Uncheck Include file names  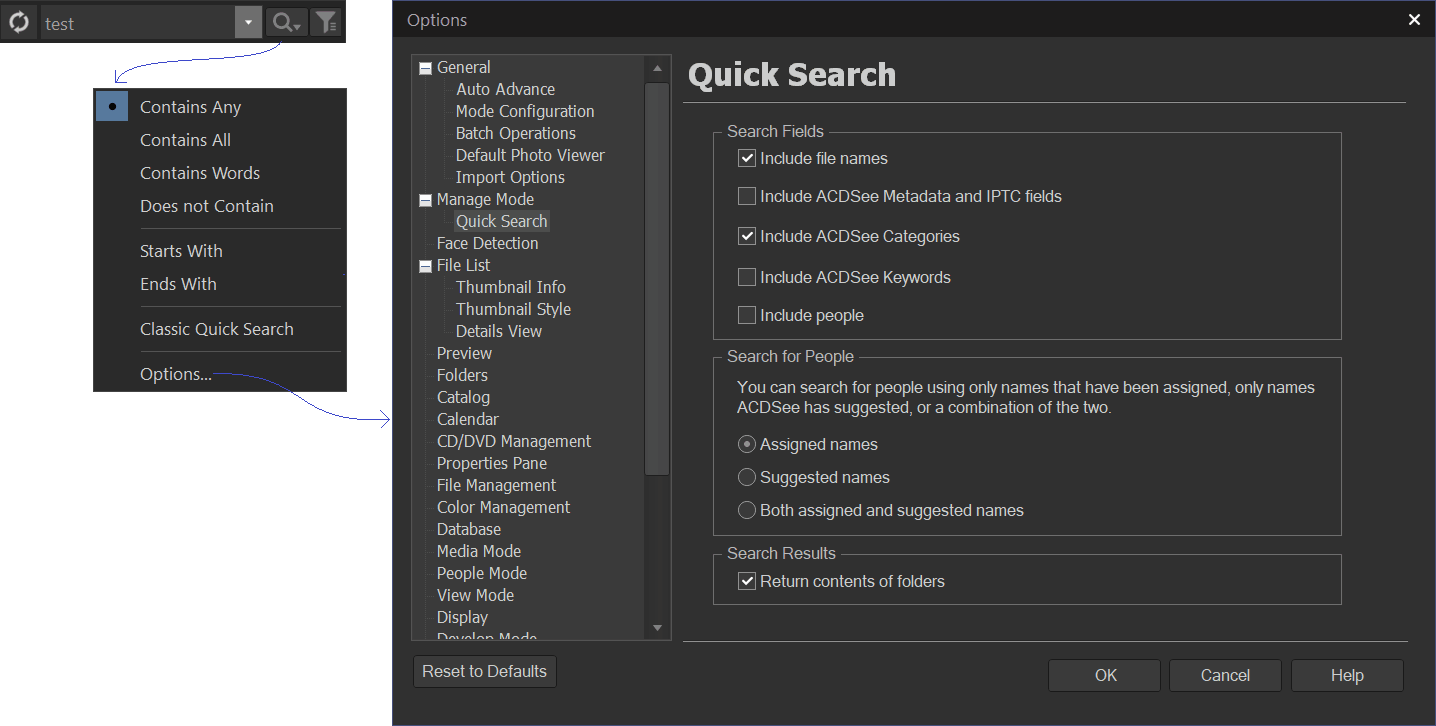(x=747, y=158)
